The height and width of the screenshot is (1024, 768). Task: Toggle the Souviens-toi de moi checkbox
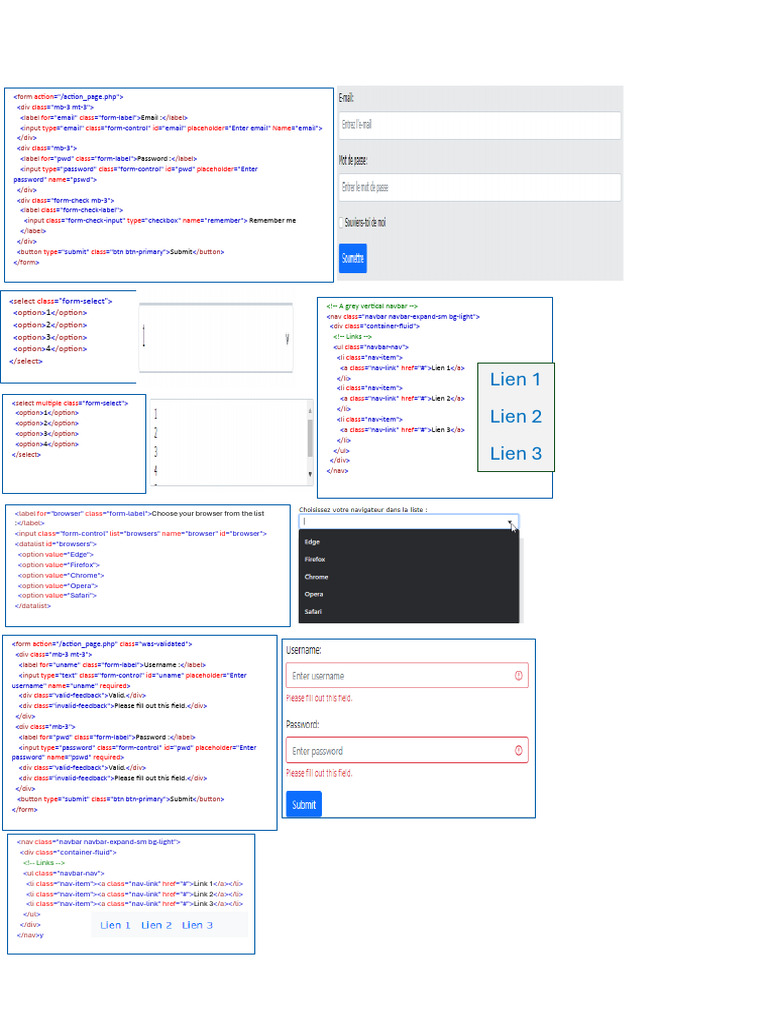pos(341,223)
